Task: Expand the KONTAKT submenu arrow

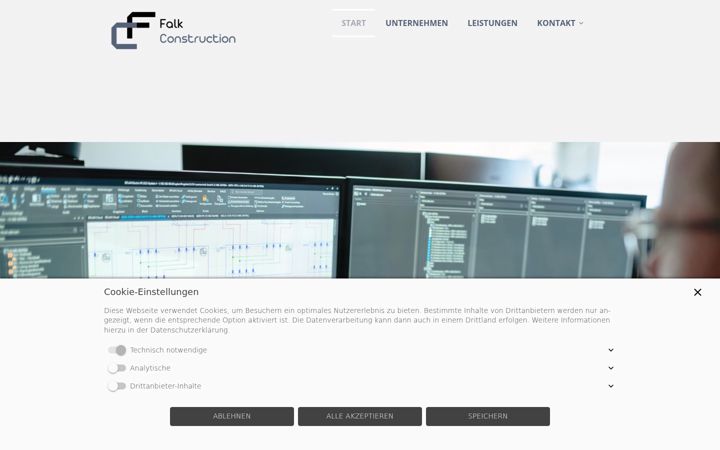Action: coord(581,23)
